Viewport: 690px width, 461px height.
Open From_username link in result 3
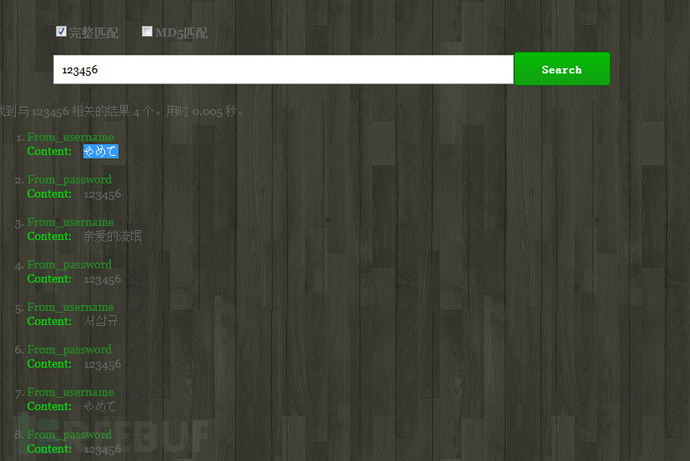70,222
